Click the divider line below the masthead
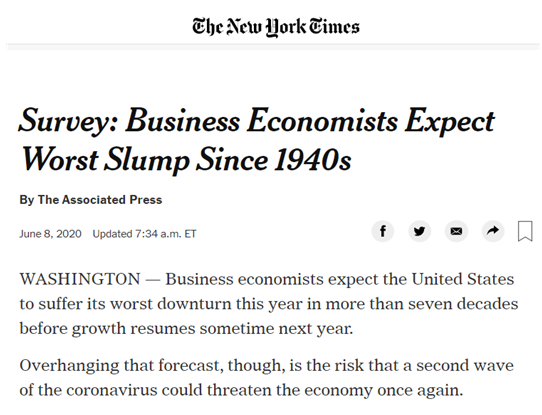 point(273,45)
